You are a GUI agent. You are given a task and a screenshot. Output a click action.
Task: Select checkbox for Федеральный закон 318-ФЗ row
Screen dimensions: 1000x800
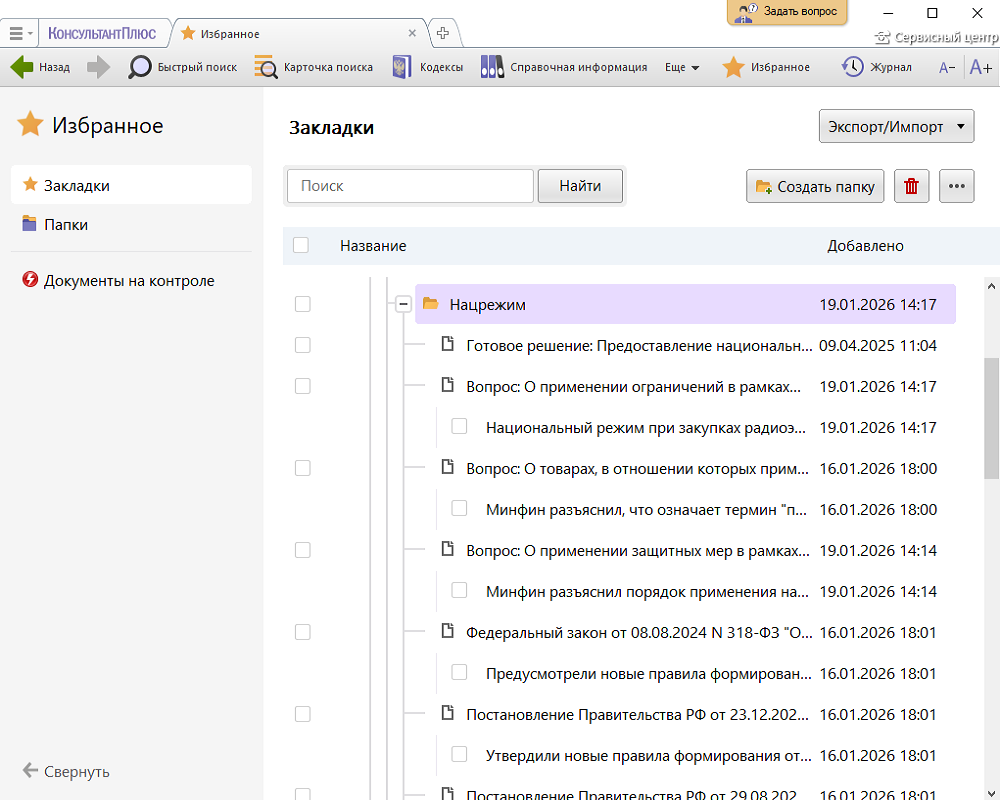point(303,632)
